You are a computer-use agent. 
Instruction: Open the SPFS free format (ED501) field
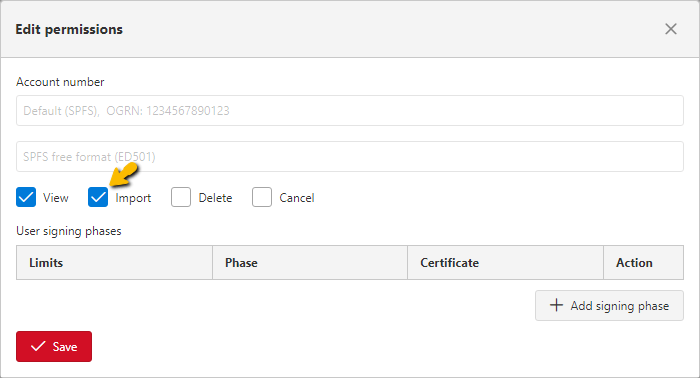350,157
